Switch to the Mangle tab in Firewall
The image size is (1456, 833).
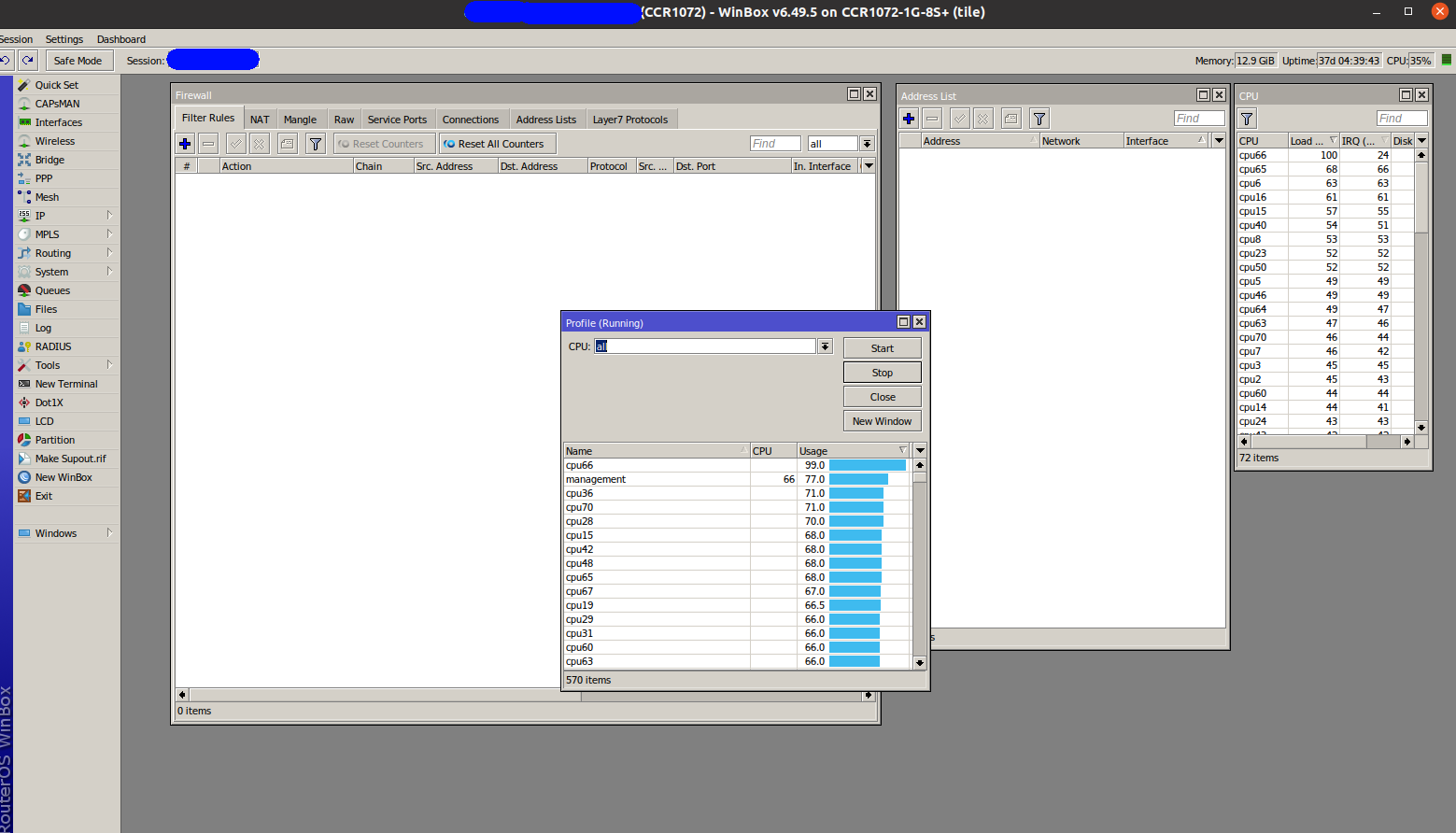[x=300, y=120]
